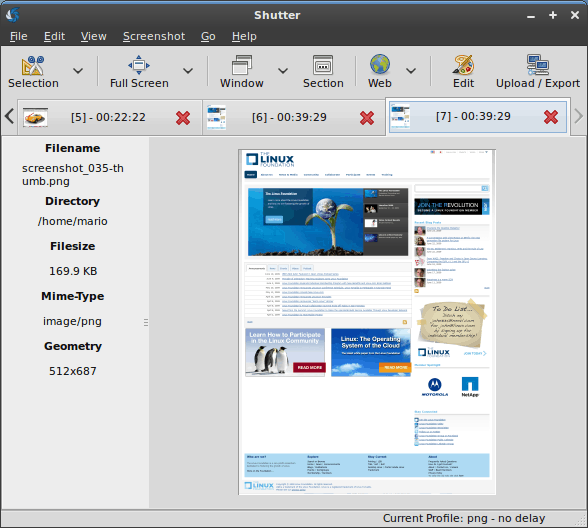Expand the Full Screen dropdown arrow
Screen dimensions: 588x528
point(188,71)
